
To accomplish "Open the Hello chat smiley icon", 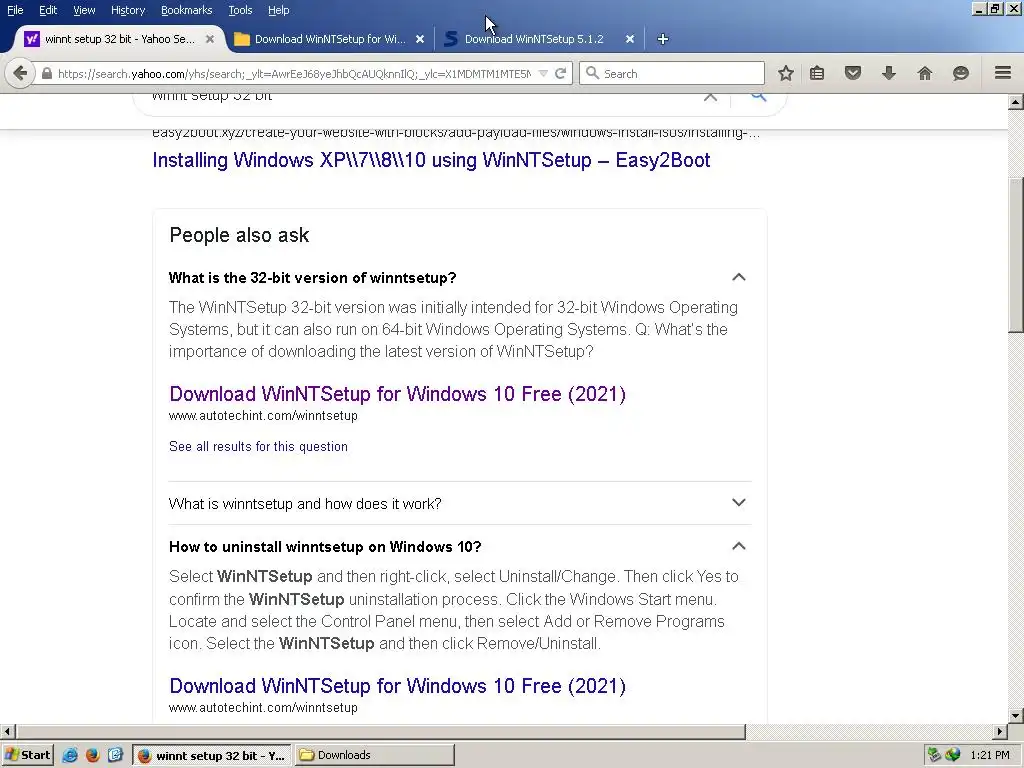I will click(x=961, y=73).
